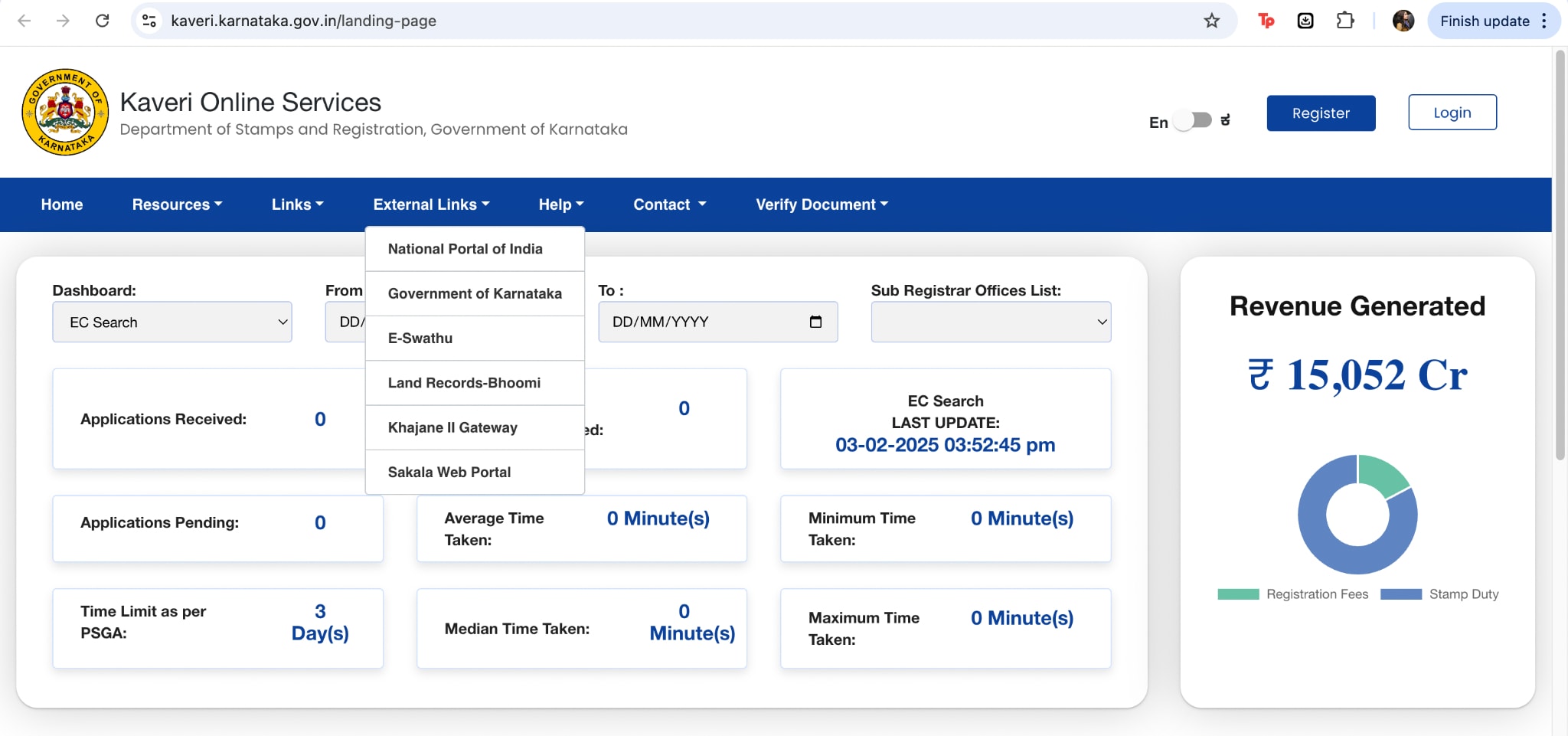Click the downloads extension icon in the toolbar
1568x736 pixels.
pyautogui.click(x=1305, y=21)
